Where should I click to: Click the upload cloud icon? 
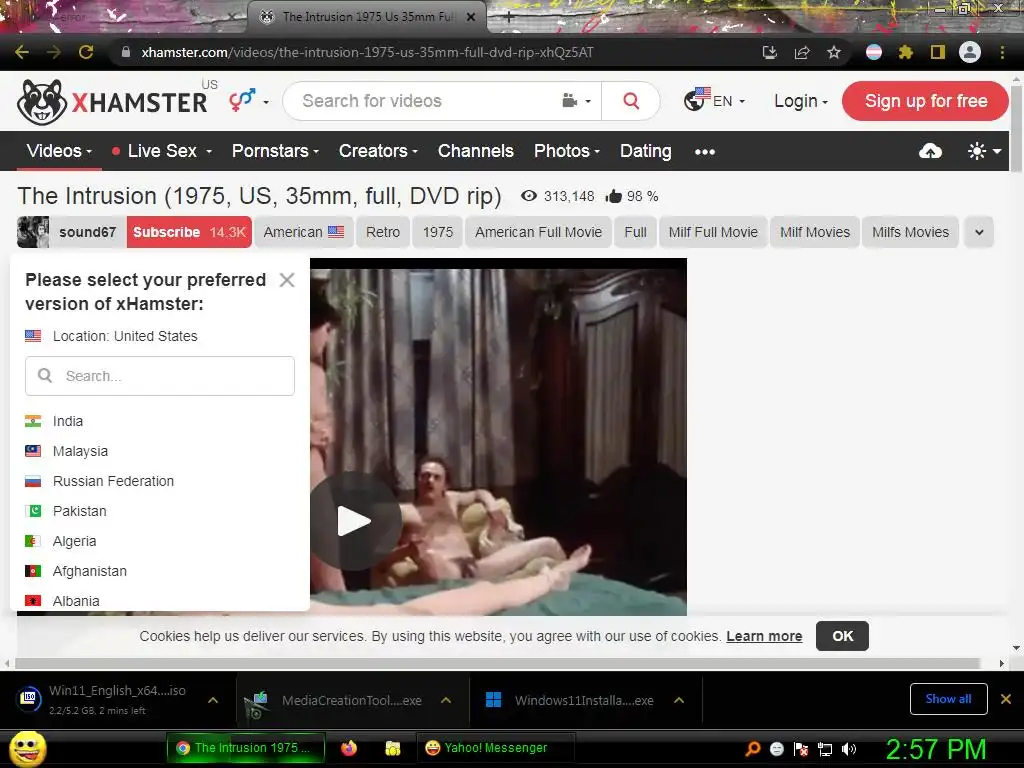click(930, 152)
